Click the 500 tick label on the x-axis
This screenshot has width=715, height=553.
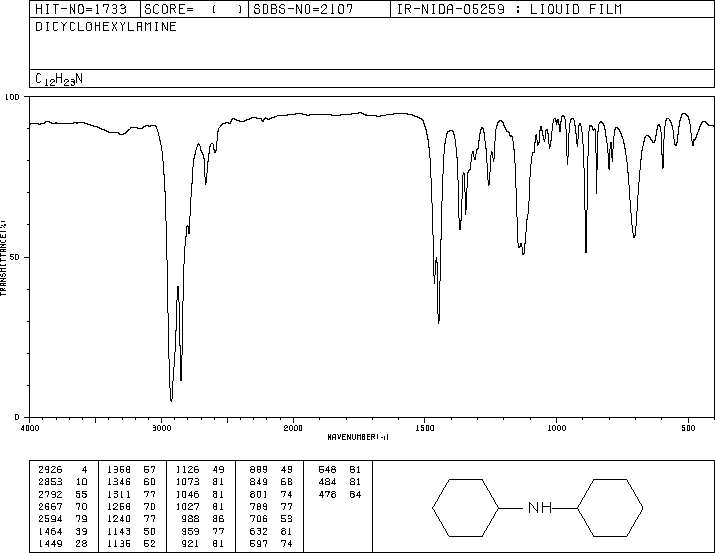click(688, 428)
